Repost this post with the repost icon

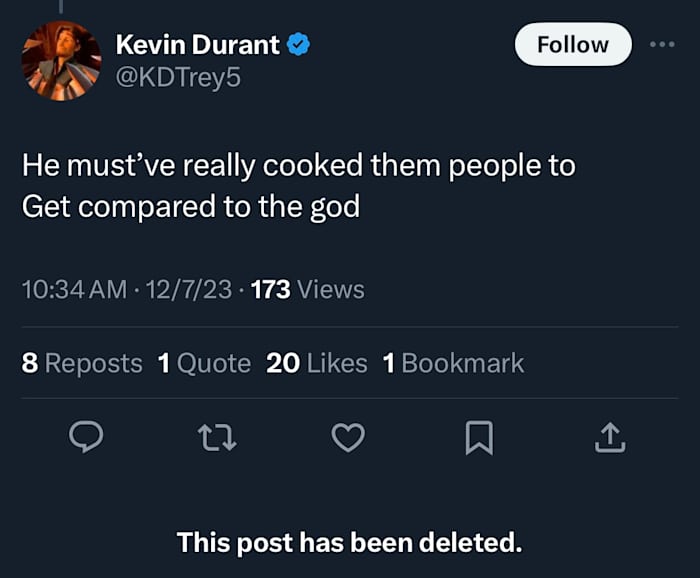click(x=216, y=437)
